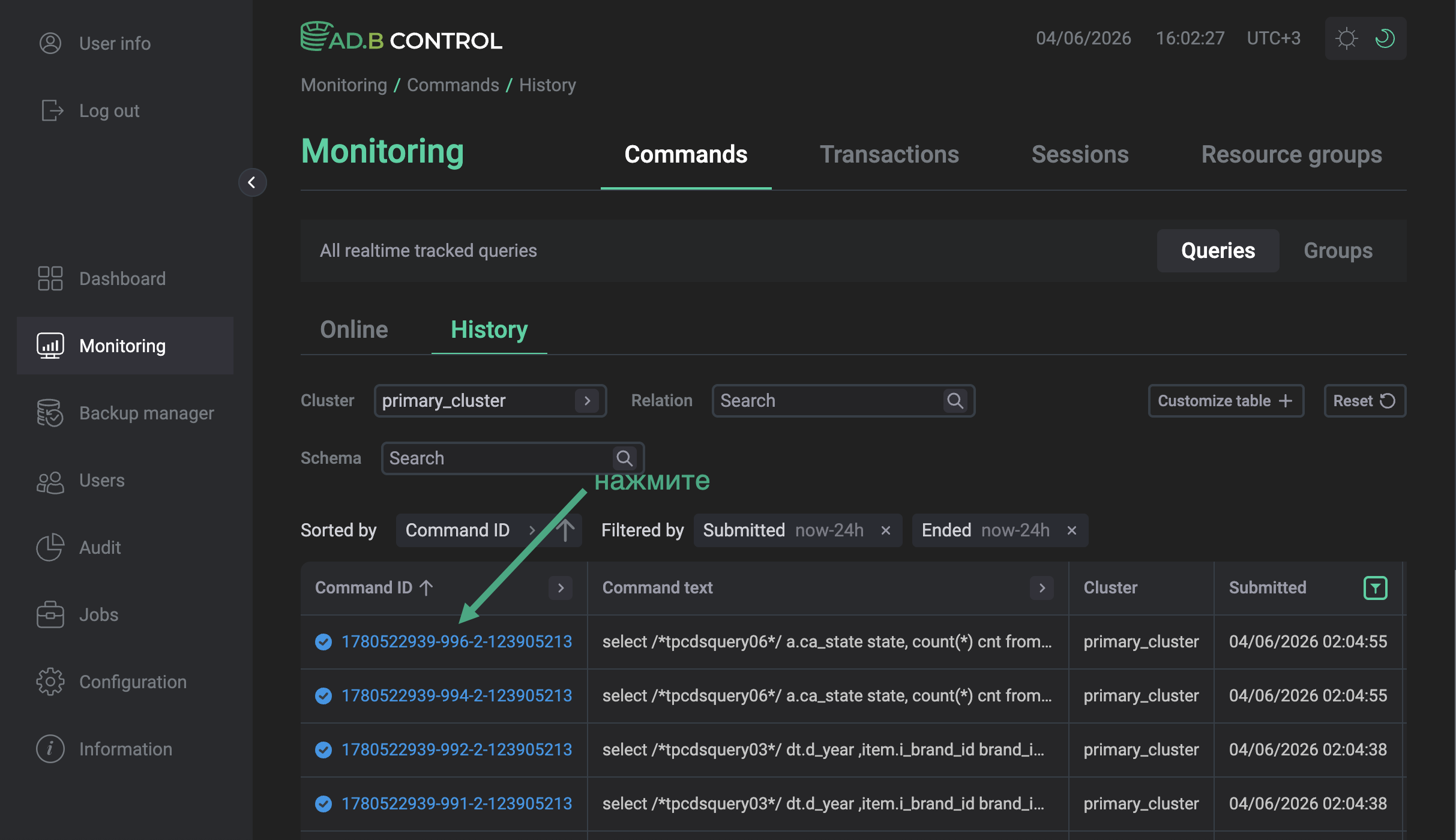Select the Monitoring chart icon
Screen dimensions: 1456x840
point(50,346)
